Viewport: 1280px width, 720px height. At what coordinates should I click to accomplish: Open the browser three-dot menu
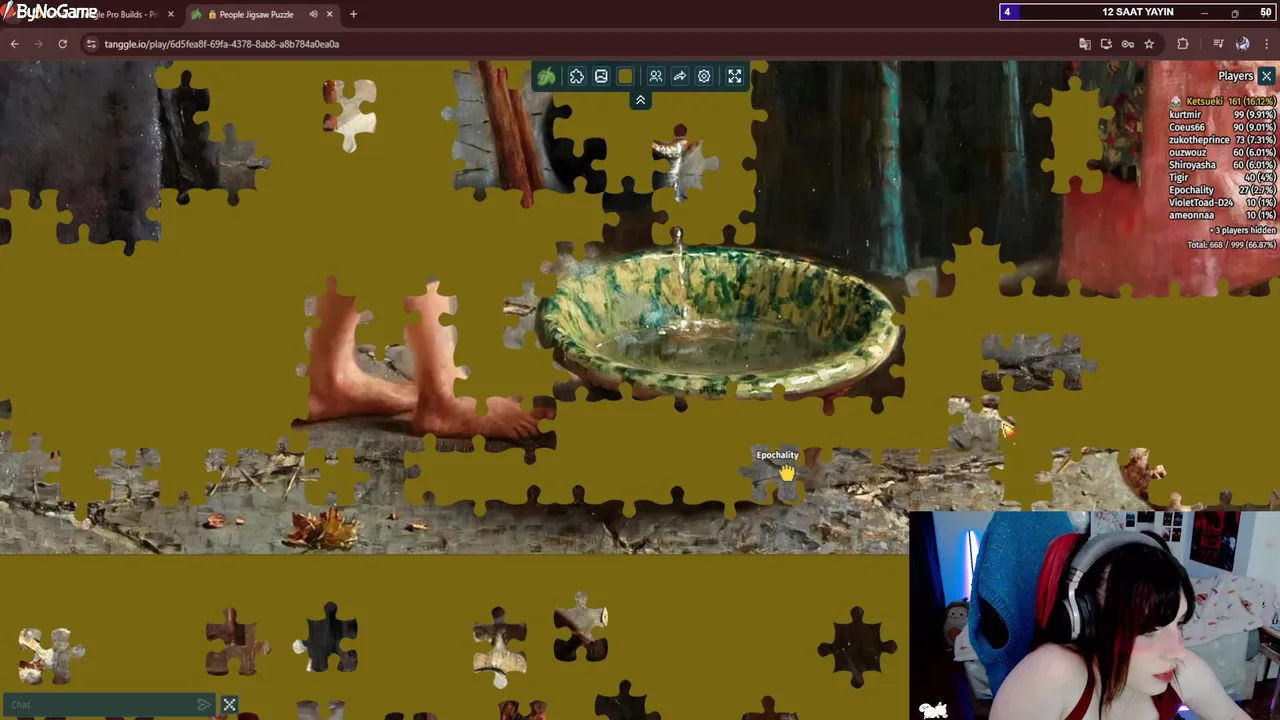pyautogui.click(x=1267, y=44)
